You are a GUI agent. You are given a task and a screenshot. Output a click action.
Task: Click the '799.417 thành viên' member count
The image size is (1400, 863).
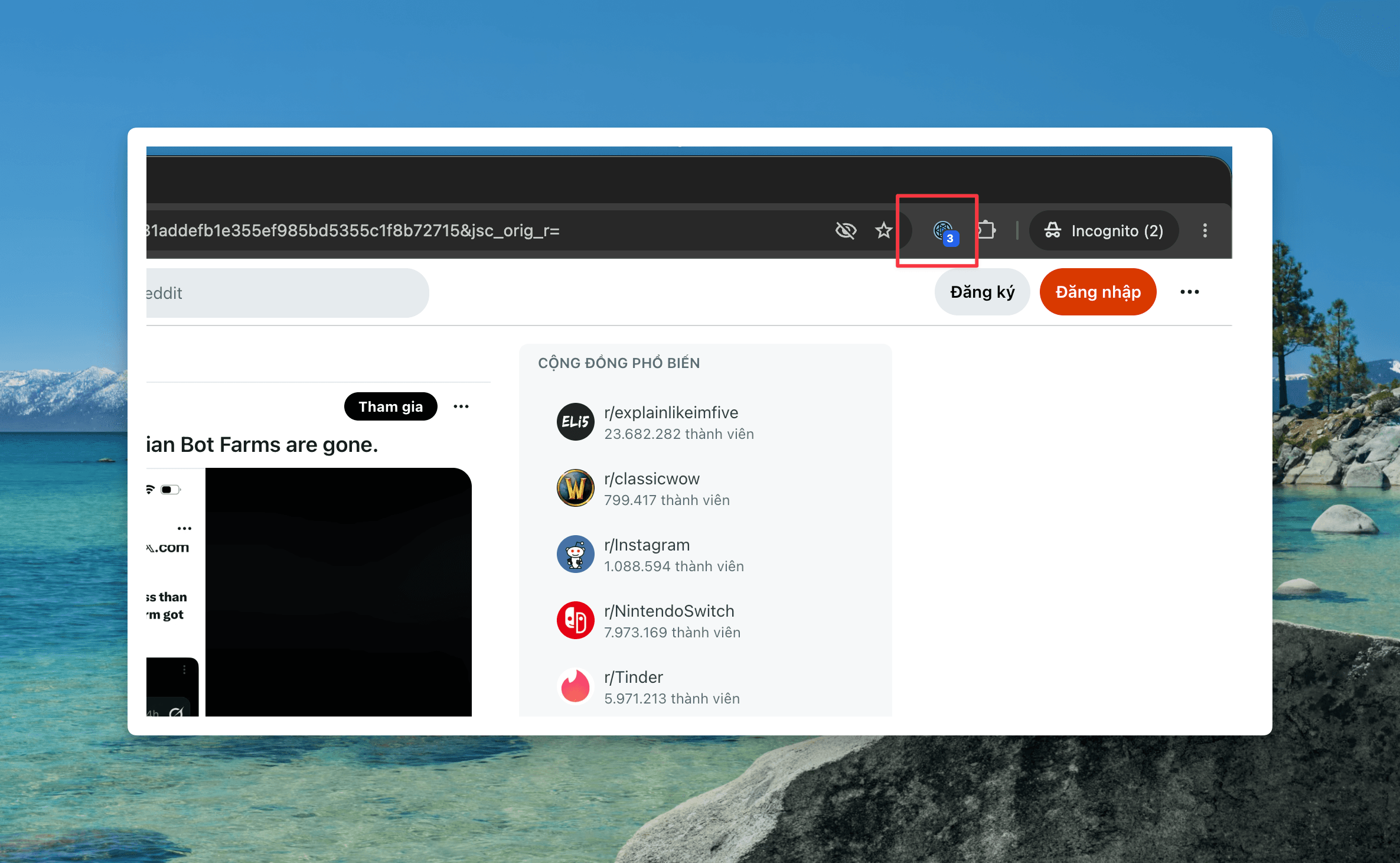point(667,500)
